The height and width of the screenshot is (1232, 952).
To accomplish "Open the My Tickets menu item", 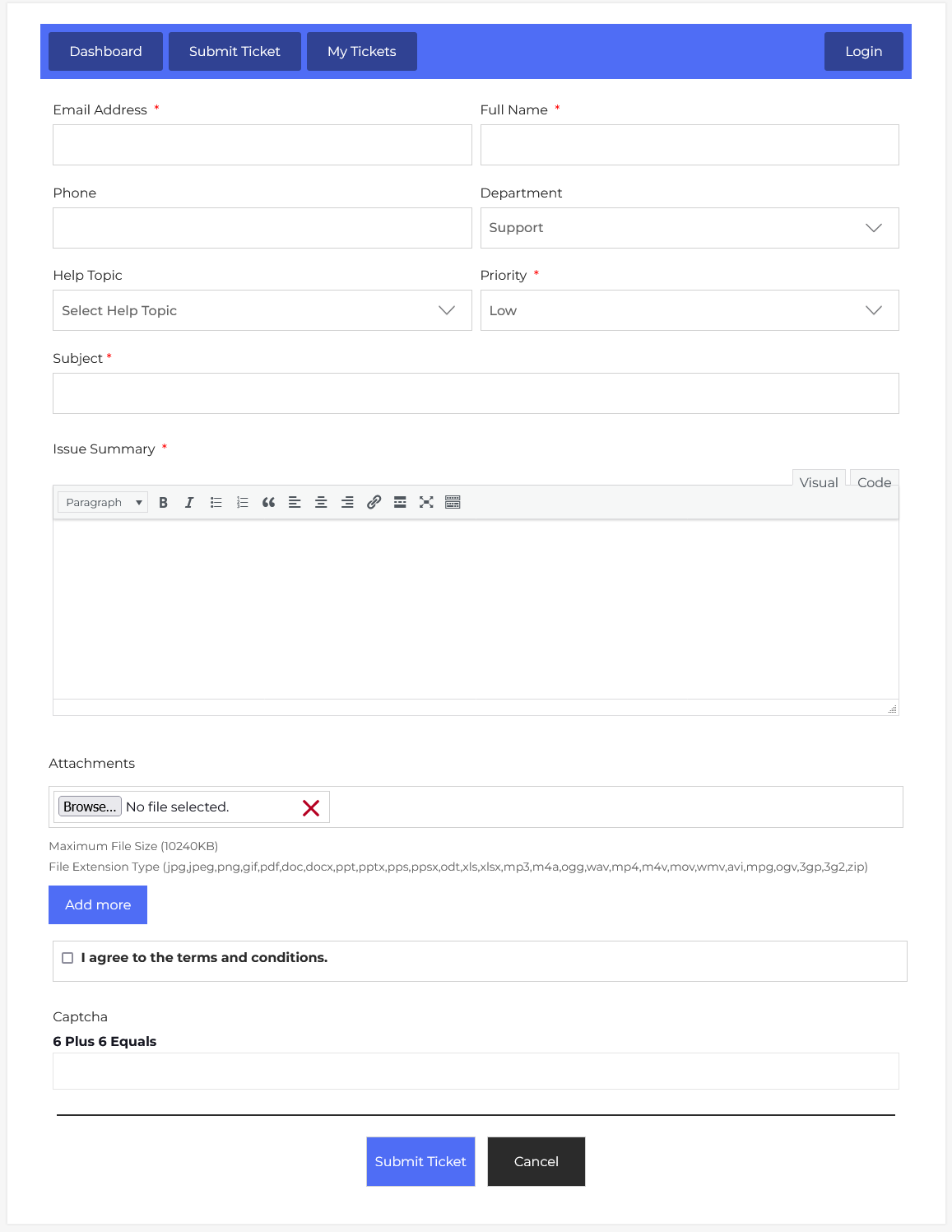I will pyautogui.click(x=361, y=51).
